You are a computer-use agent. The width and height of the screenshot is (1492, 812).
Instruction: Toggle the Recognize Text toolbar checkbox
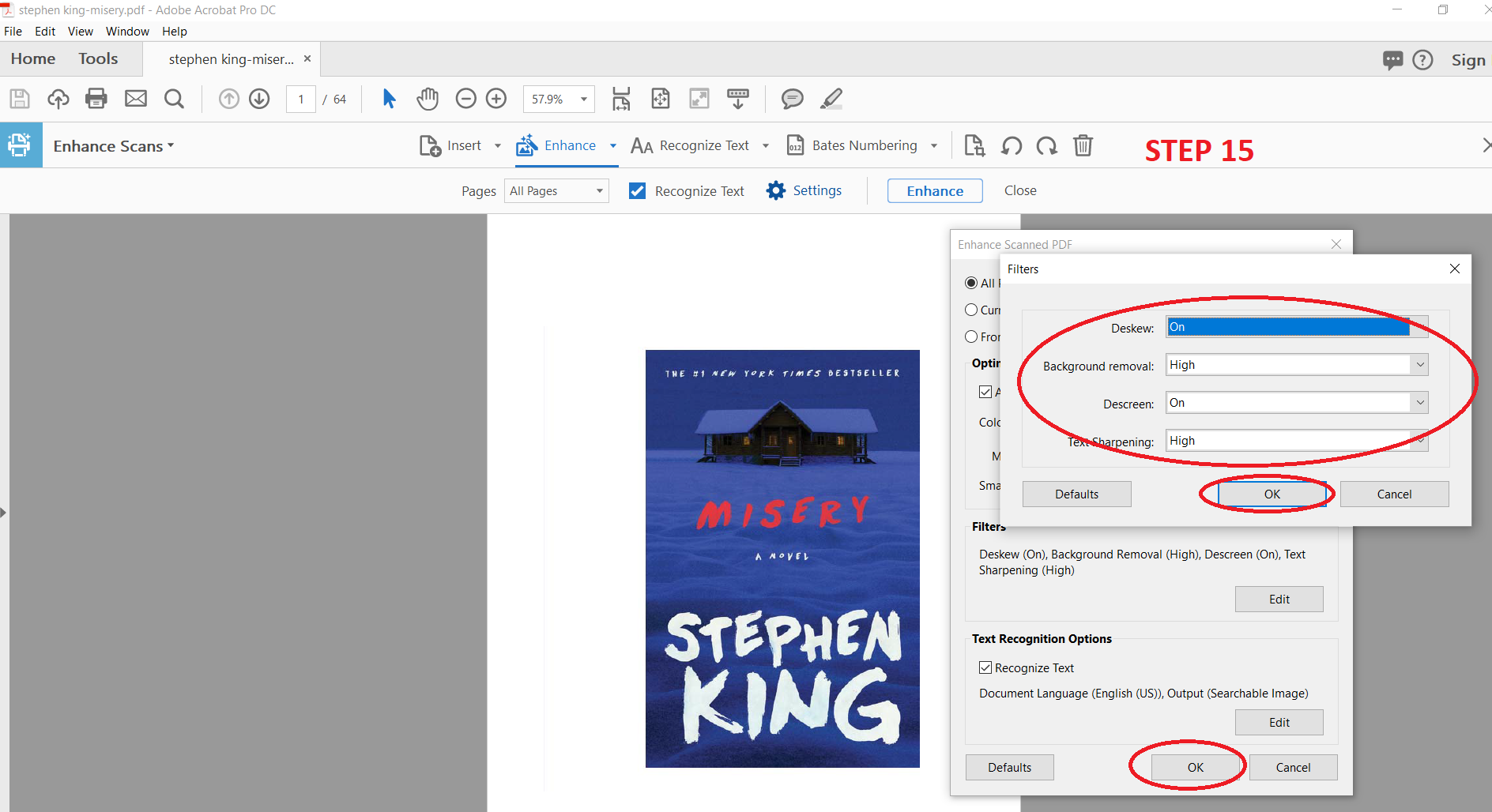pos(638,191)
